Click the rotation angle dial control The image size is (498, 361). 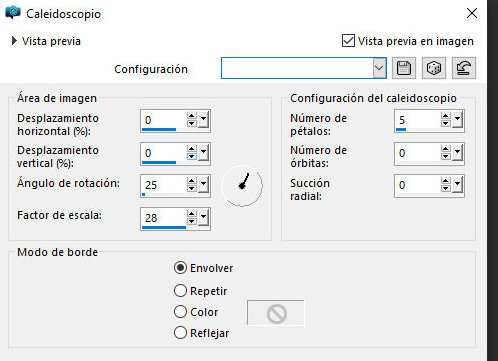pyautogui.click(x=242, y=185)
